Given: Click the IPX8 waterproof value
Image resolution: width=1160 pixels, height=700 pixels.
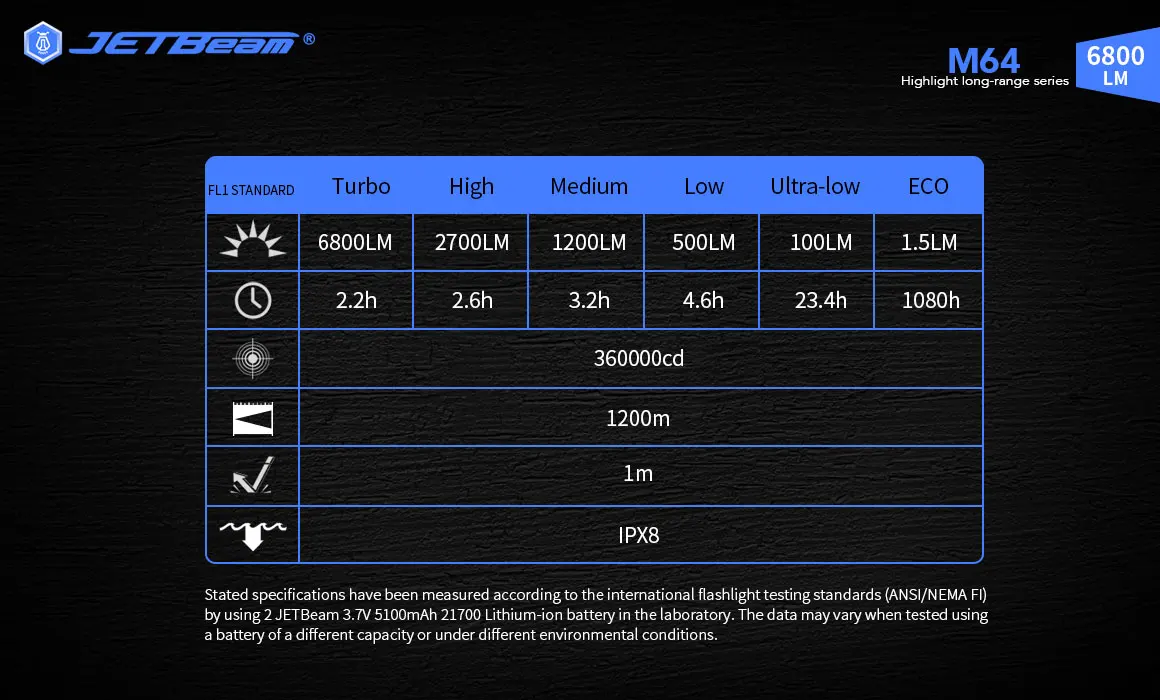Looking at the screenshot, I should tap(638, 535).
